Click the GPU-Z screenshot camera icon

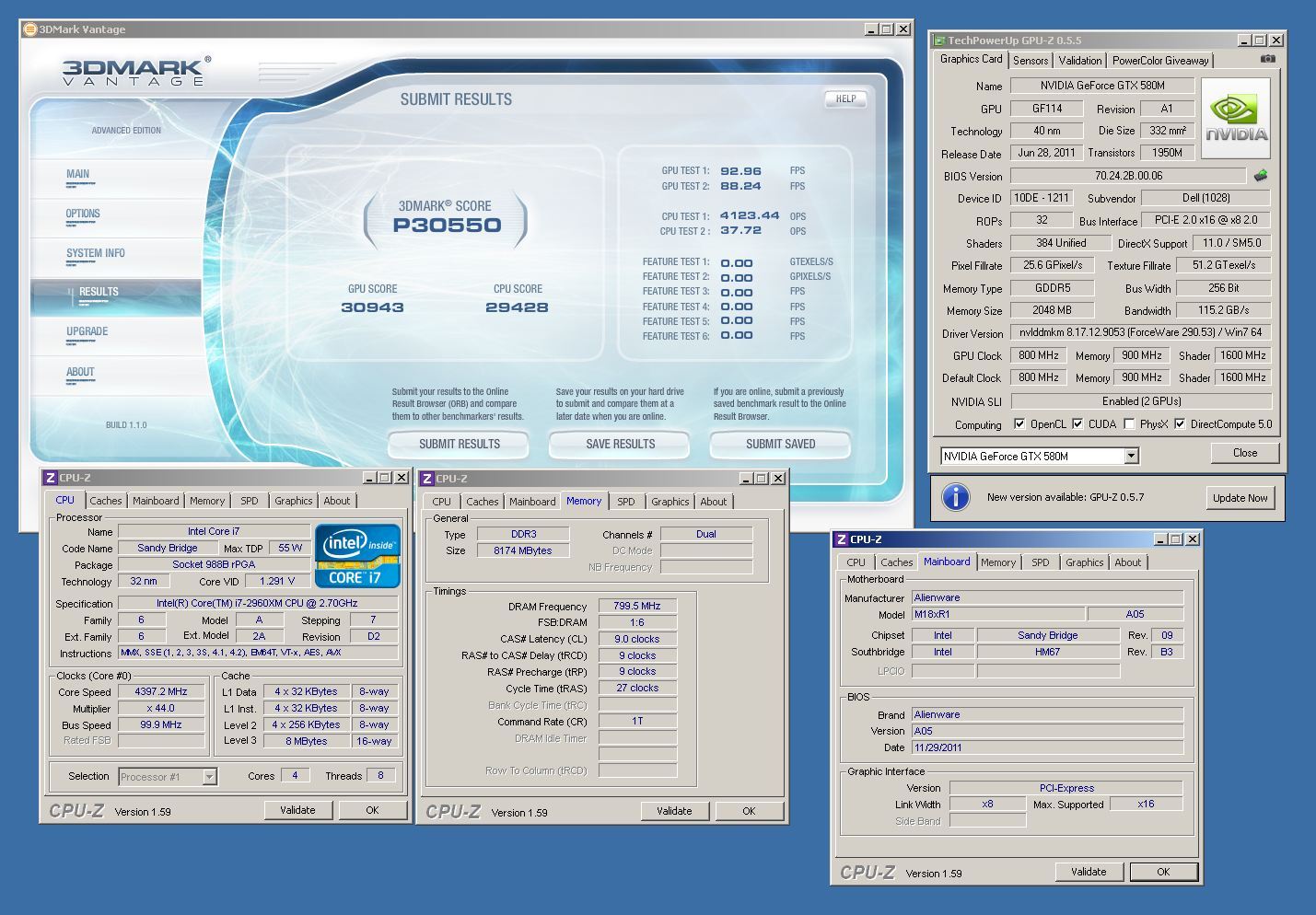click(x=1268, y=59)
